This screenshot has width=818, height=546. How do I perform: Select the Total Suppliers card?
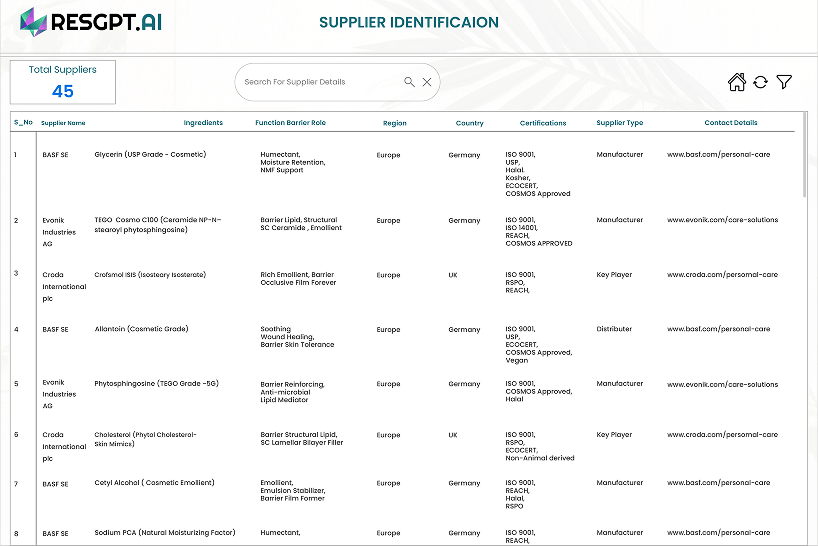[x=63, y=82]
